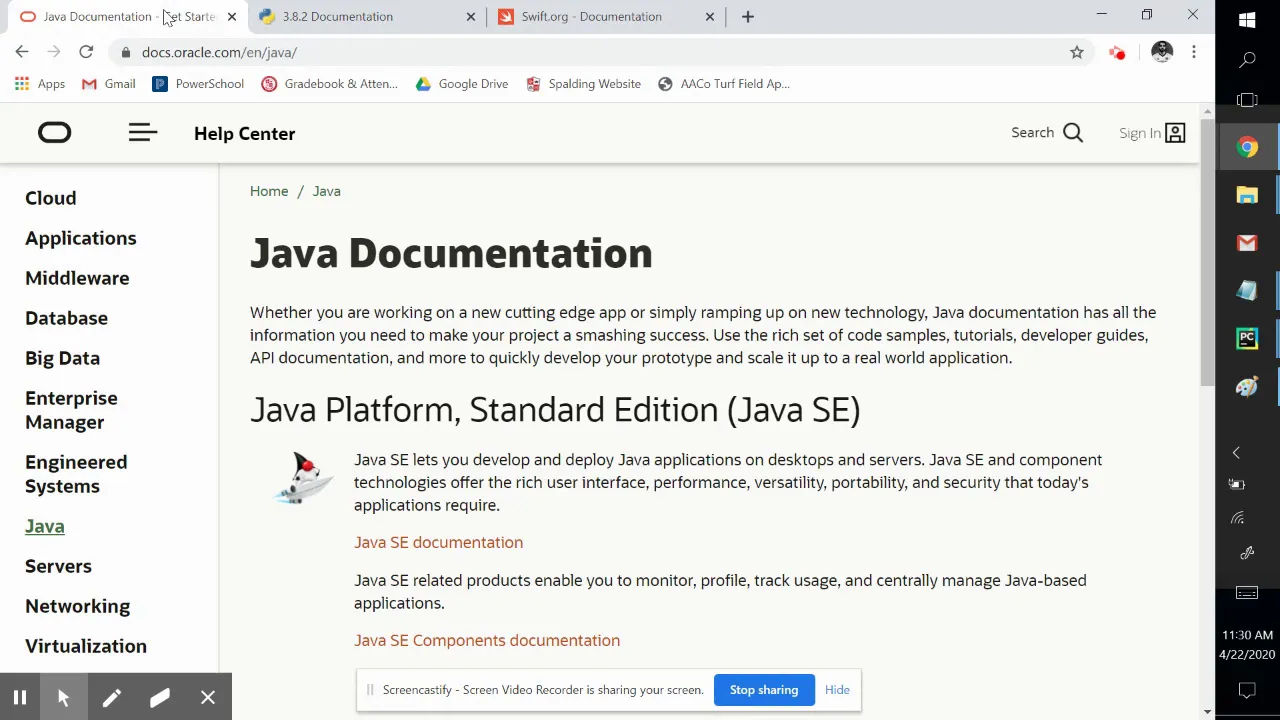Open a new browser tab
This screenshot has height=720, width=1280.
[x=747, y=16]
